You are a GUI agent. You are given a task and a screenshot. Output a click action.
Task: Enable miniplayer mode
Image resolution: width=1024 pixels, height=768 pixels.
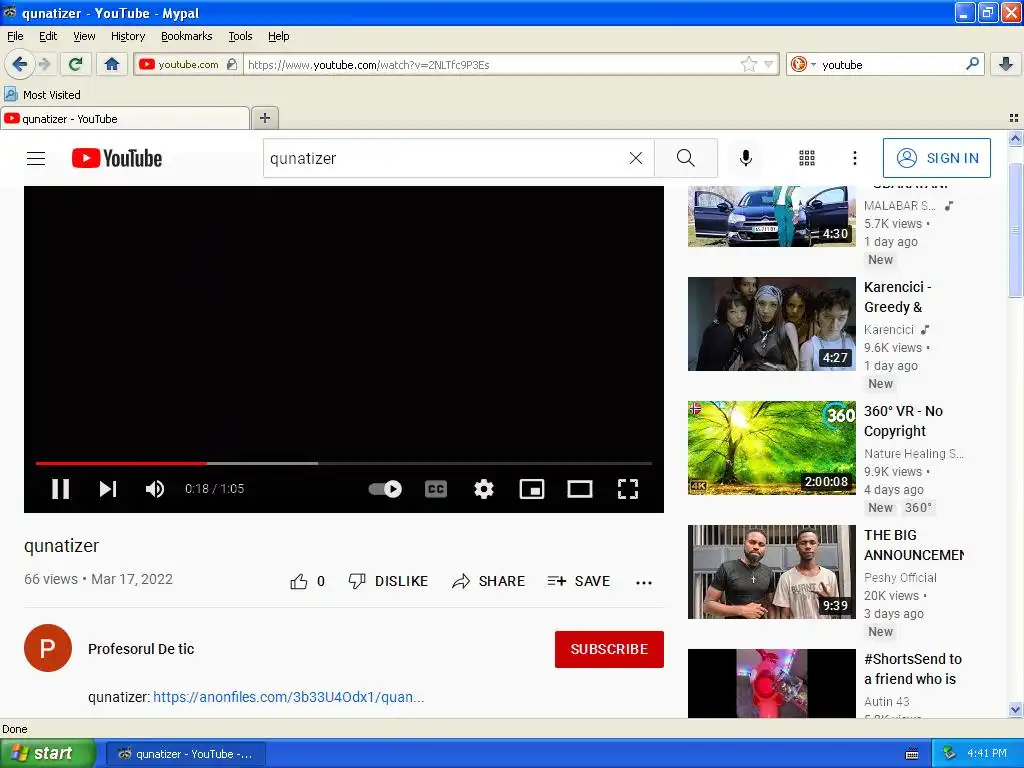point(532,488)
